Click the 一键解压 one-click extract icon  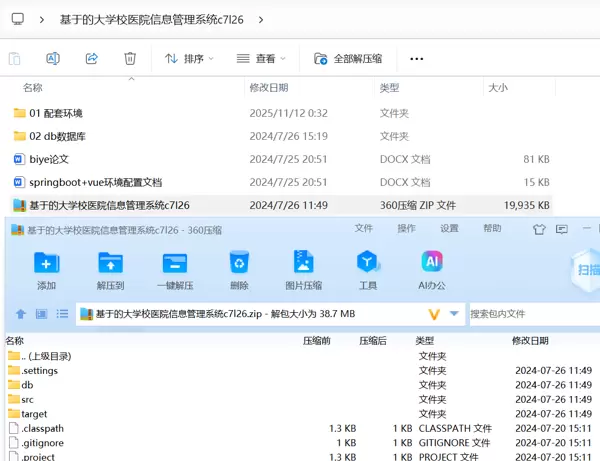(174, 264)
